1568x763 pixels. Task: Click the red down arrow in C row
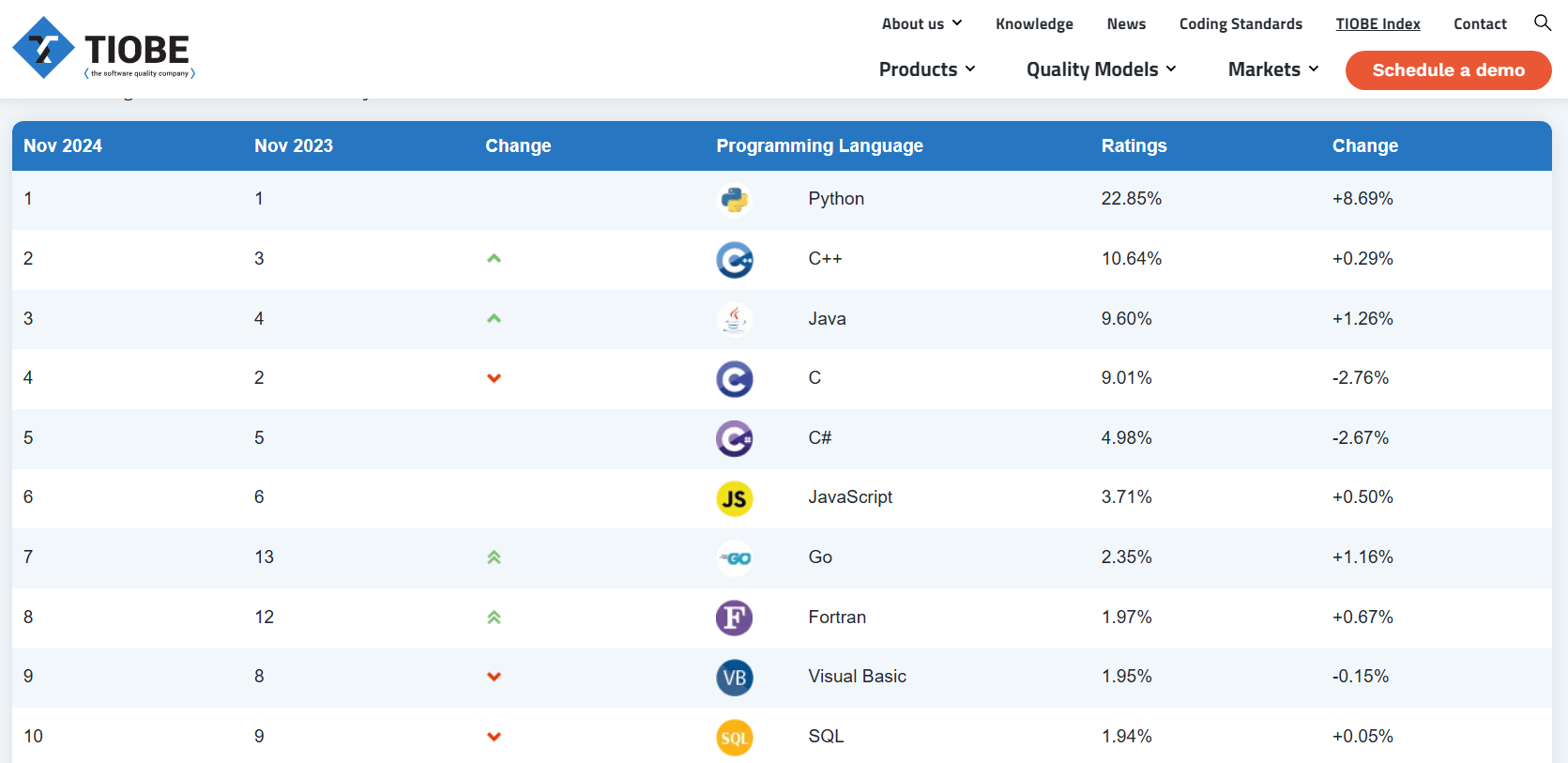495,378
